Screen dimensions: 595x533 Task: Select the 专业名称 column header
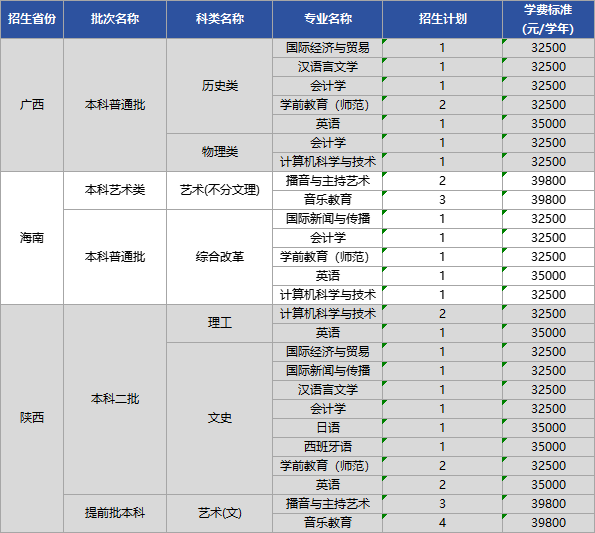point(327,19)
